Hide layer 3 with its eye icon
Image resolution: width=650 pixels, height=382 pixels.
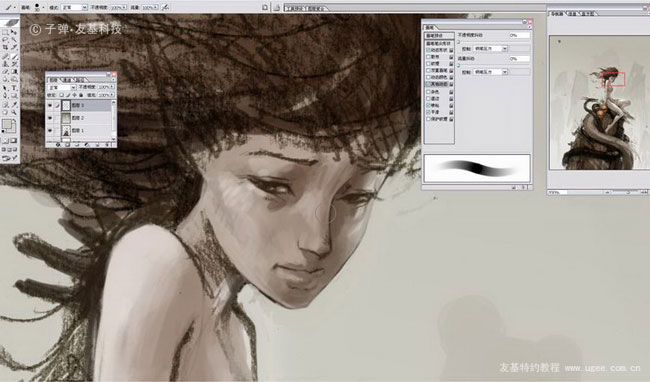click(50, 105)
